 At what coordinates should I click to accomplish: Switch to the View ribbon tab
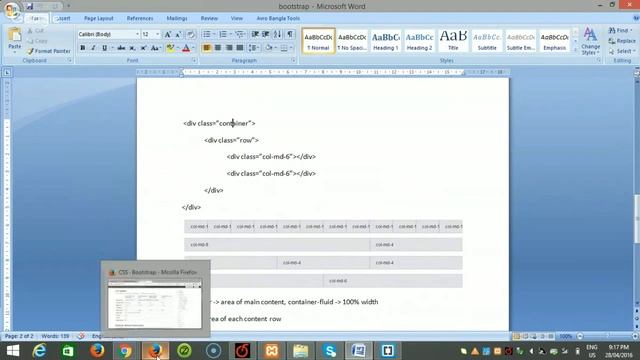[x=236, y=18]
